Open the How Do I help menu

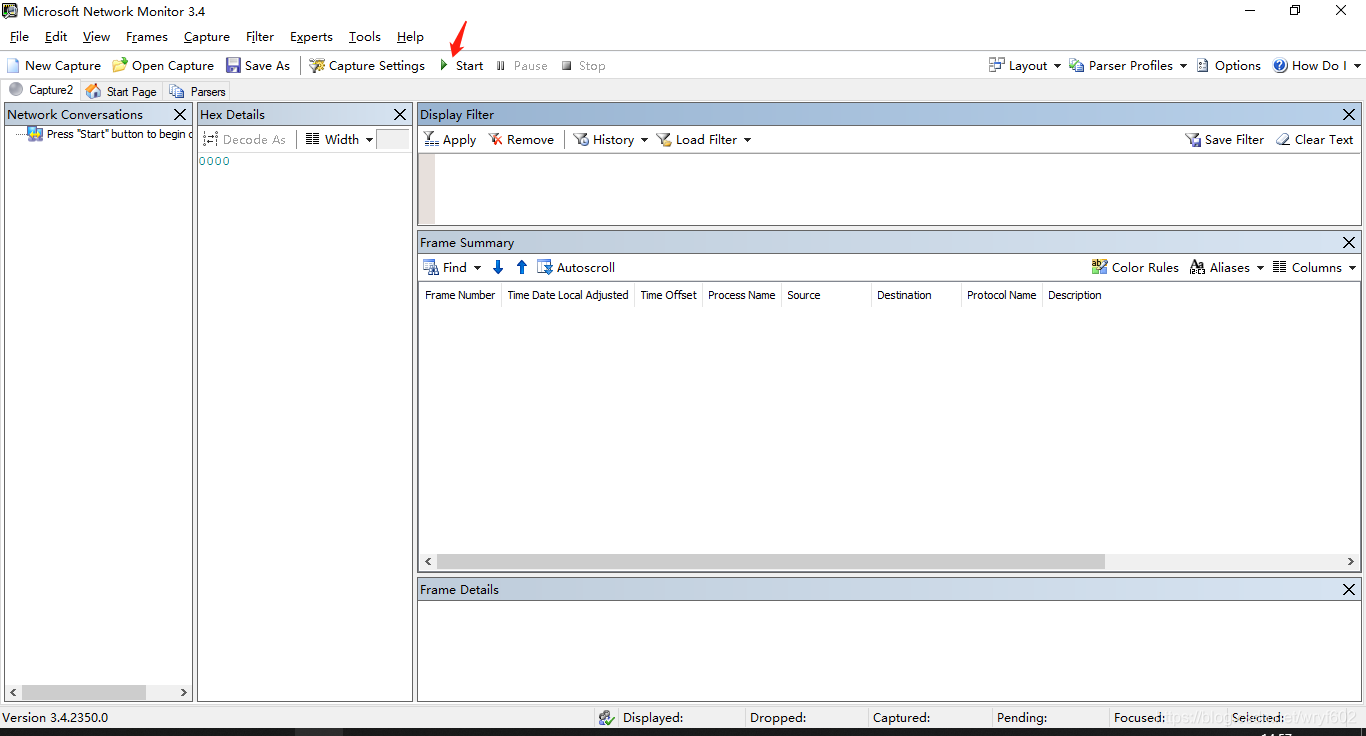(1315, 66)
